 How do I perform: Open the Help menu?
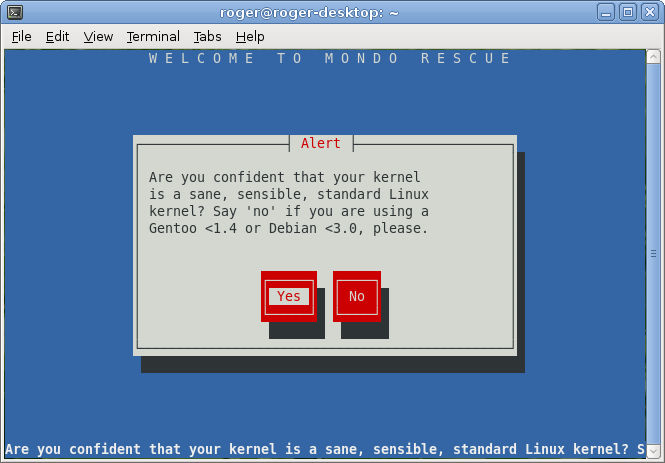tap(250, 37)
